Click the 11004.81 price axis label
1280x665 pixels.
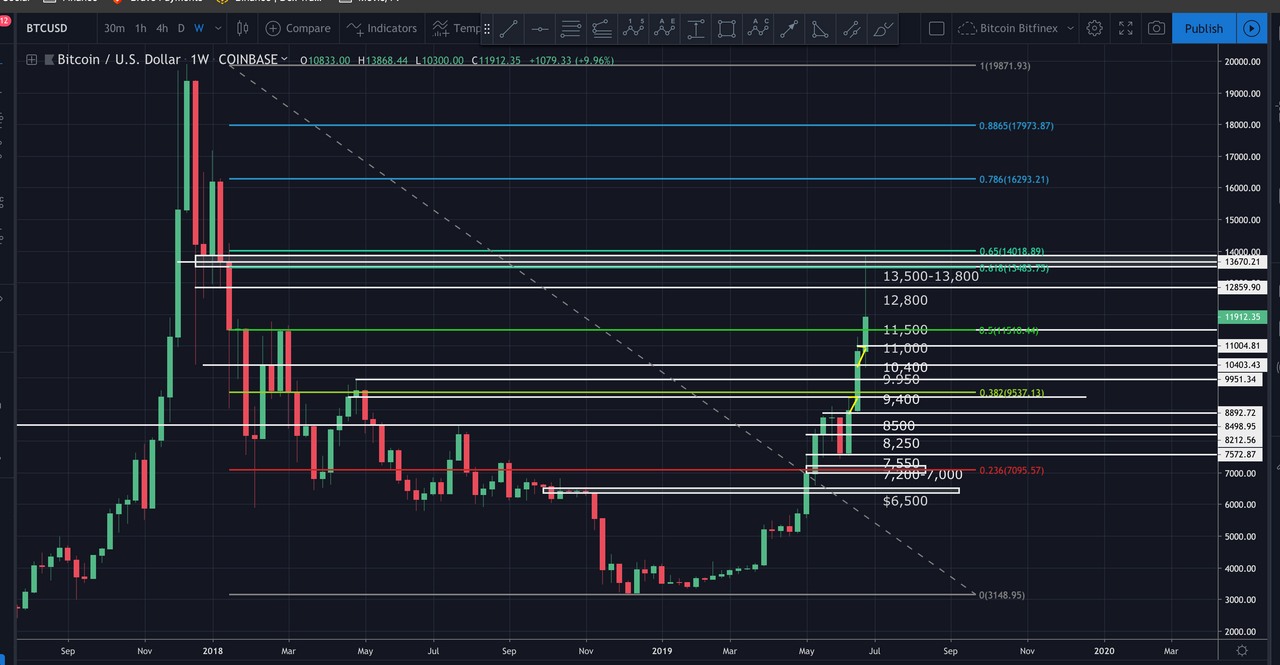(1242, 346)
